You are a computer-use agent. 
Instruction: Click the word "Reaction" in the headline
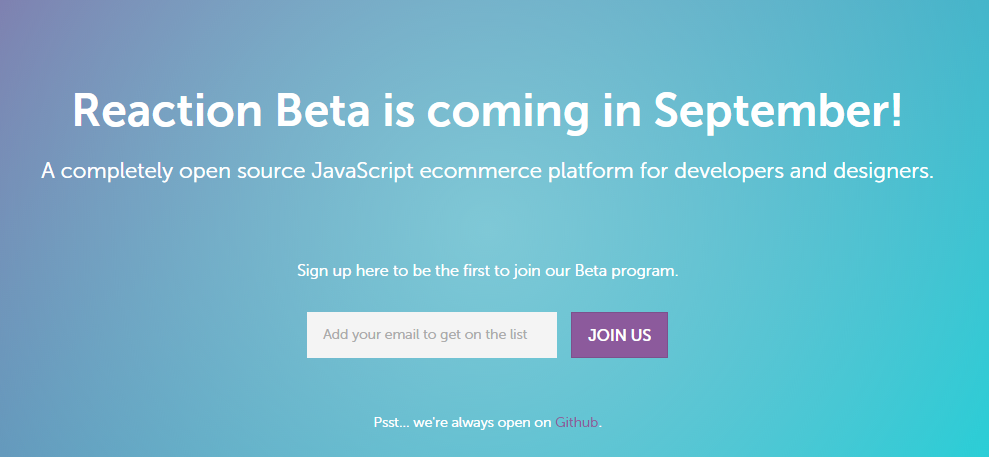[x=168, y=110]
